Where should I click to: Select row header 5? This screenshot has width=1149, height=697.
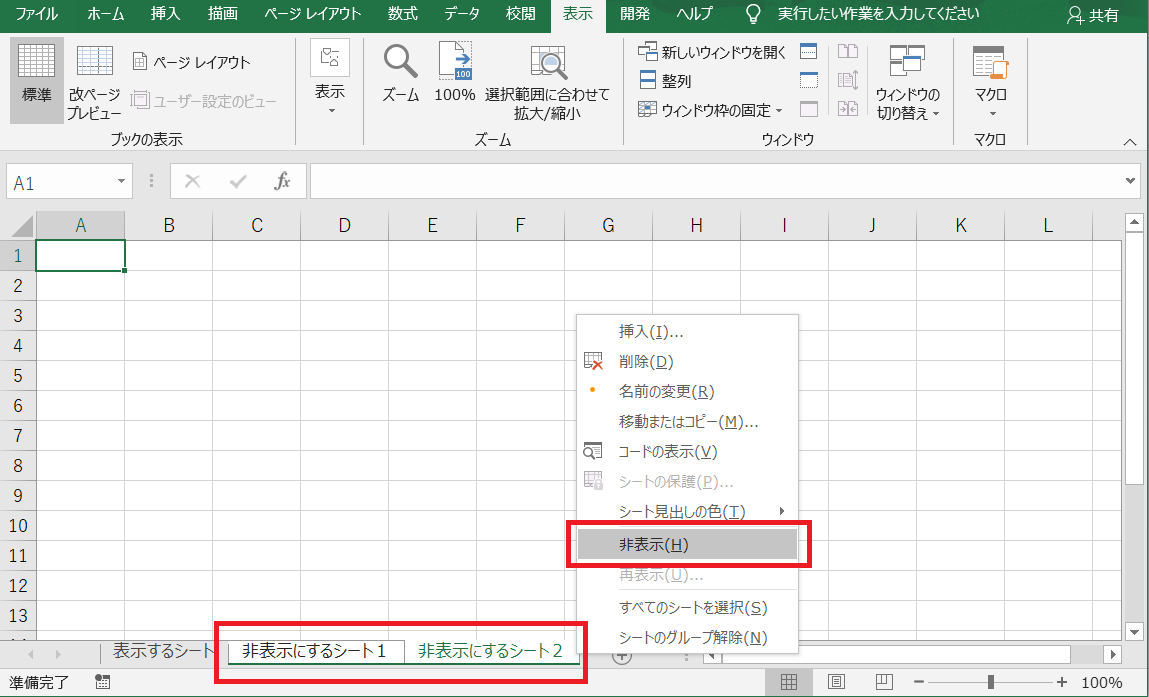[x=18, y=375]
